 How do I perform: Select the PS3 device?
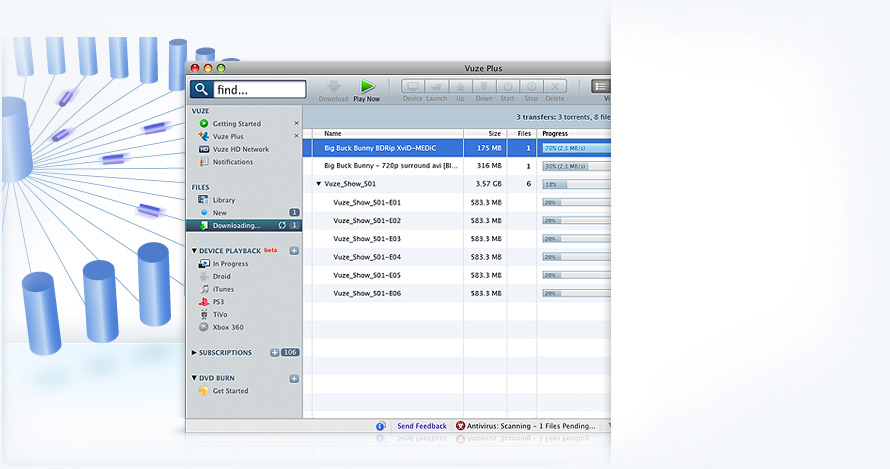[219, 302]
